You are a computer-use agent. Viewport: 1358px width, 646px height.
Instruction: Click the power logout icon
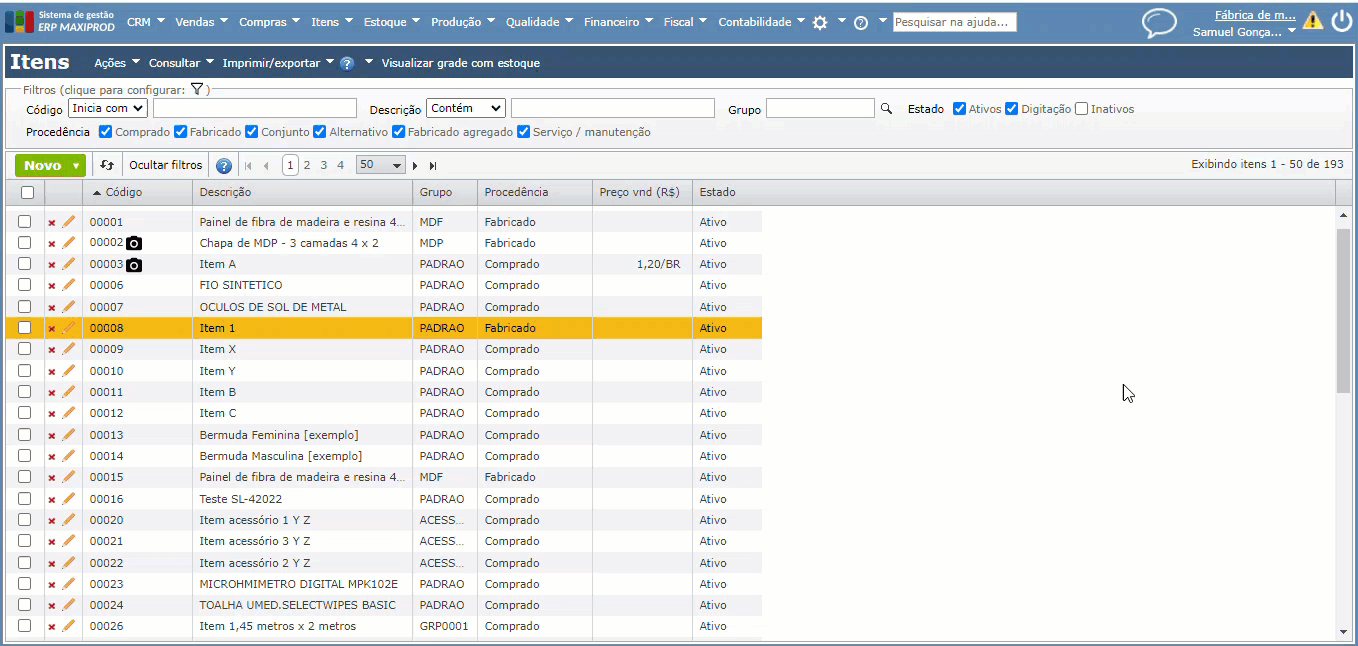[x=1340, y=22]
